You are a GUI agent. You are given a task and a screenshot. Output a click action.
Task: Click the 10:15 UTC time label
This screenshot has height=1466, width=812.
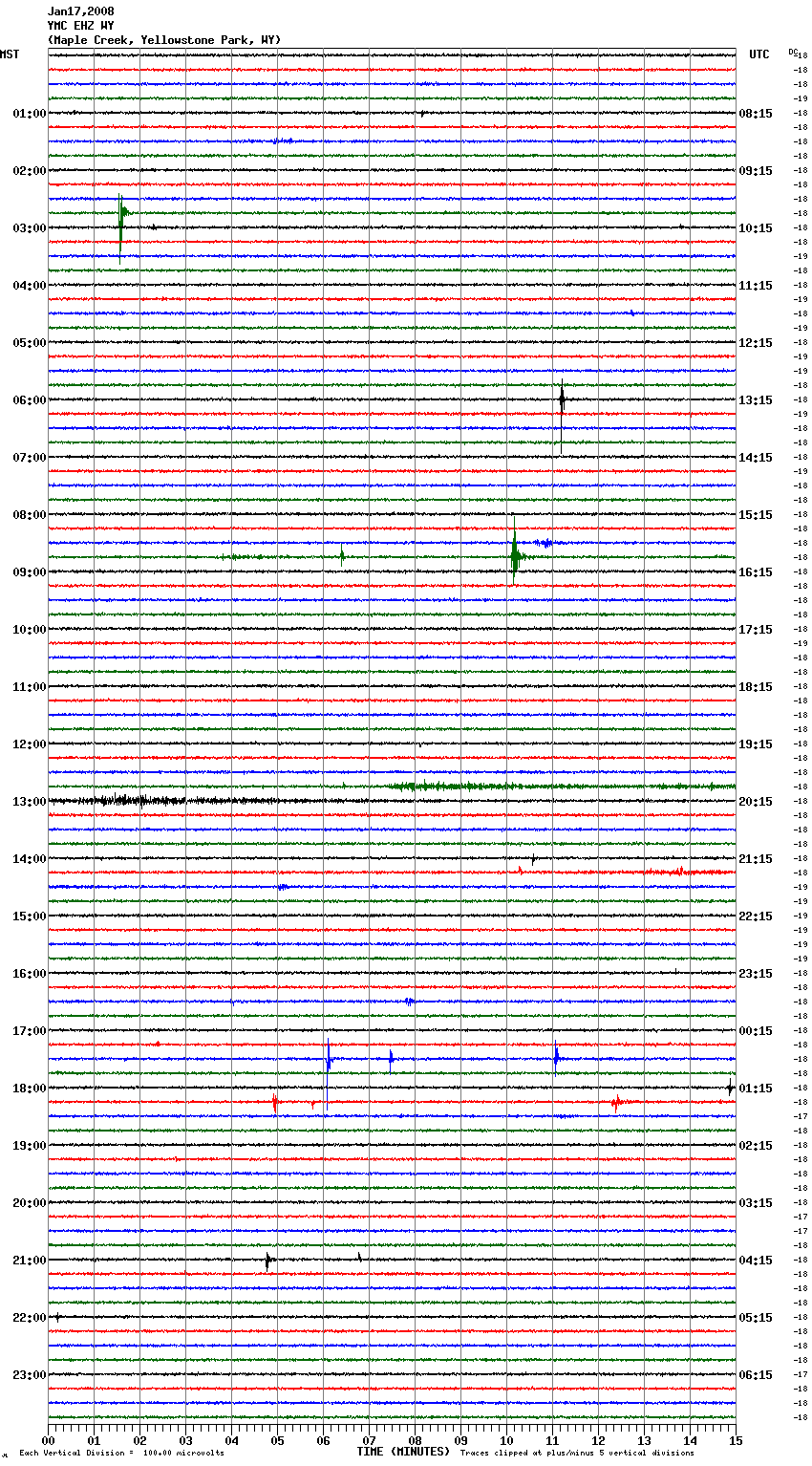(x=756, y=228)
